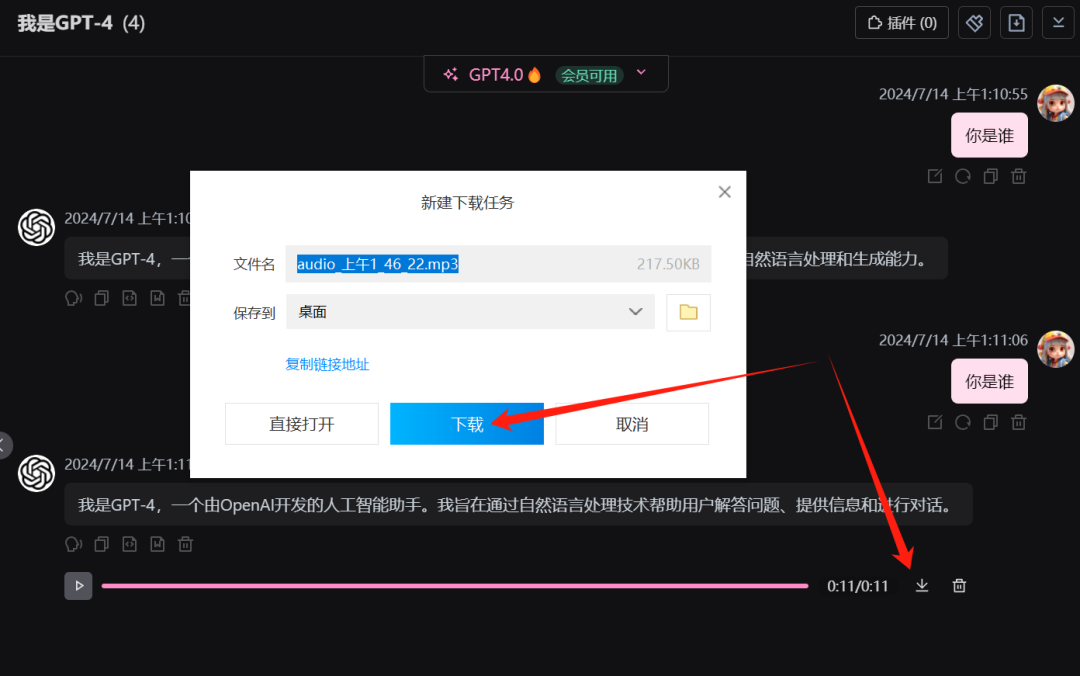1080x676 pixels.
Task: Click the 会员可用 membership badge
Action: pyautogui.click(x=589, y=75)
